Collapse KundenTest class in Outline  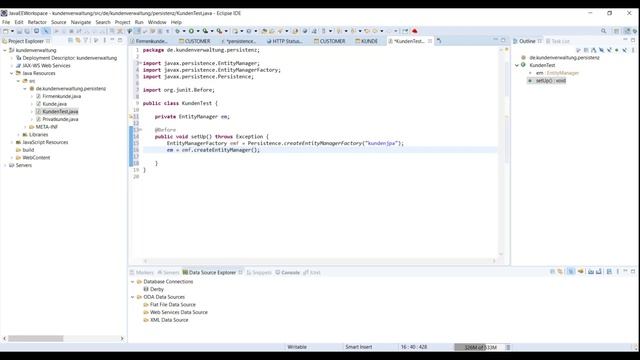(x=517, y=65)
